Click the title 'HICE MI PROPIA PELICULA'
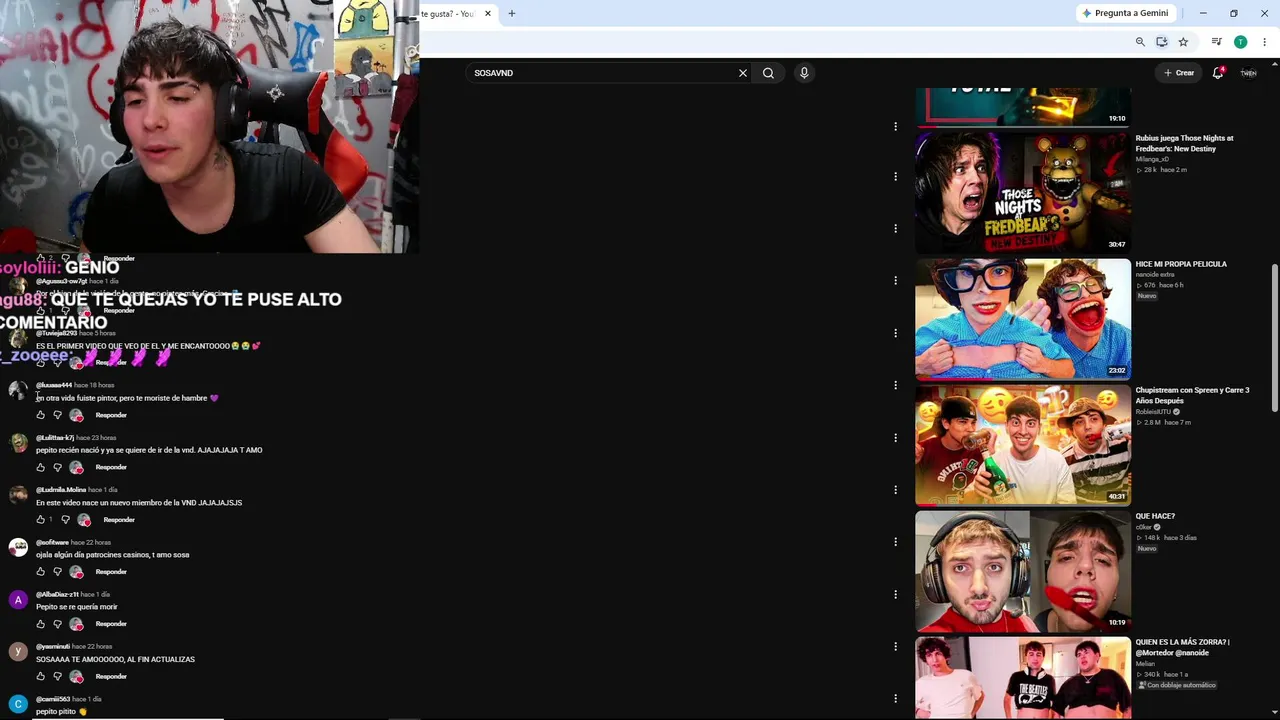 pyautogui.click(x=1181, y=264)
